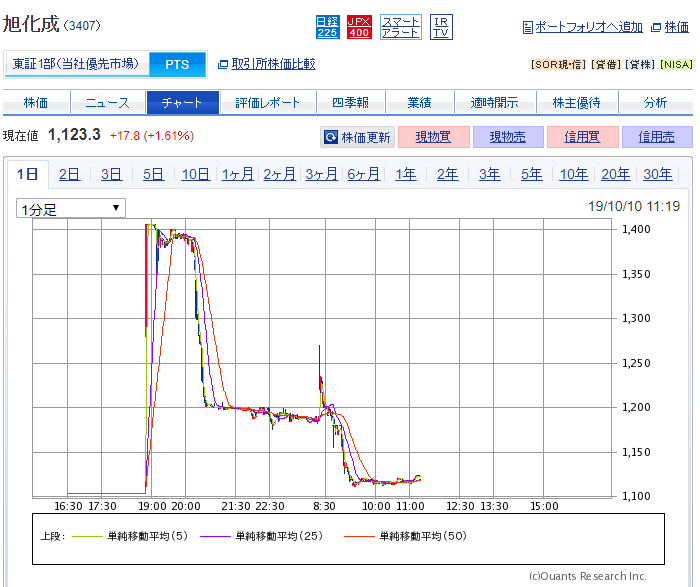Screen dimensions: 700x587
Task: Select the 10年 chart period
Action: (x=574, y=174)
